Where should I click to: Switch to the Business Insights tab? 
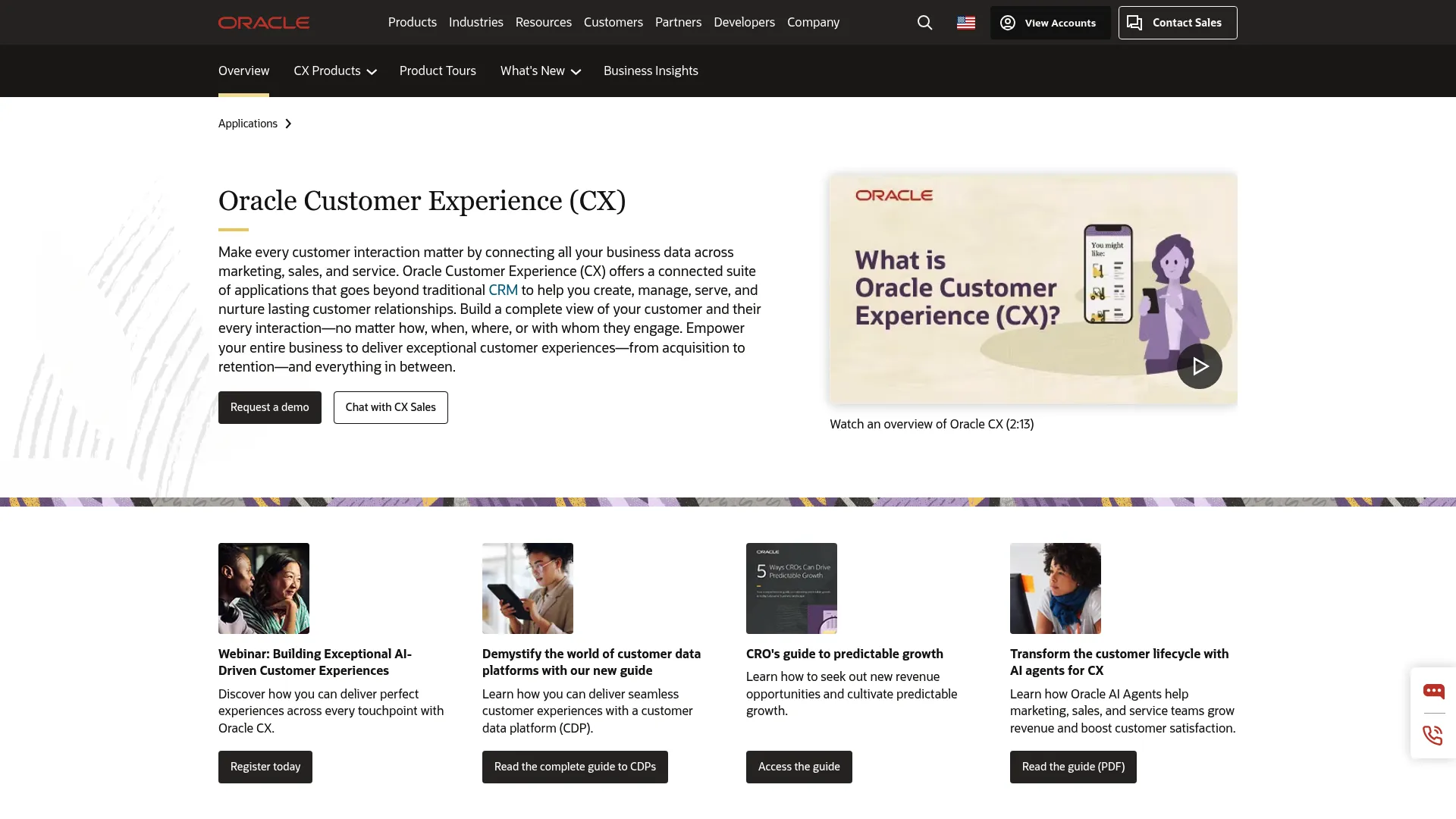click(x=650, y=71)
